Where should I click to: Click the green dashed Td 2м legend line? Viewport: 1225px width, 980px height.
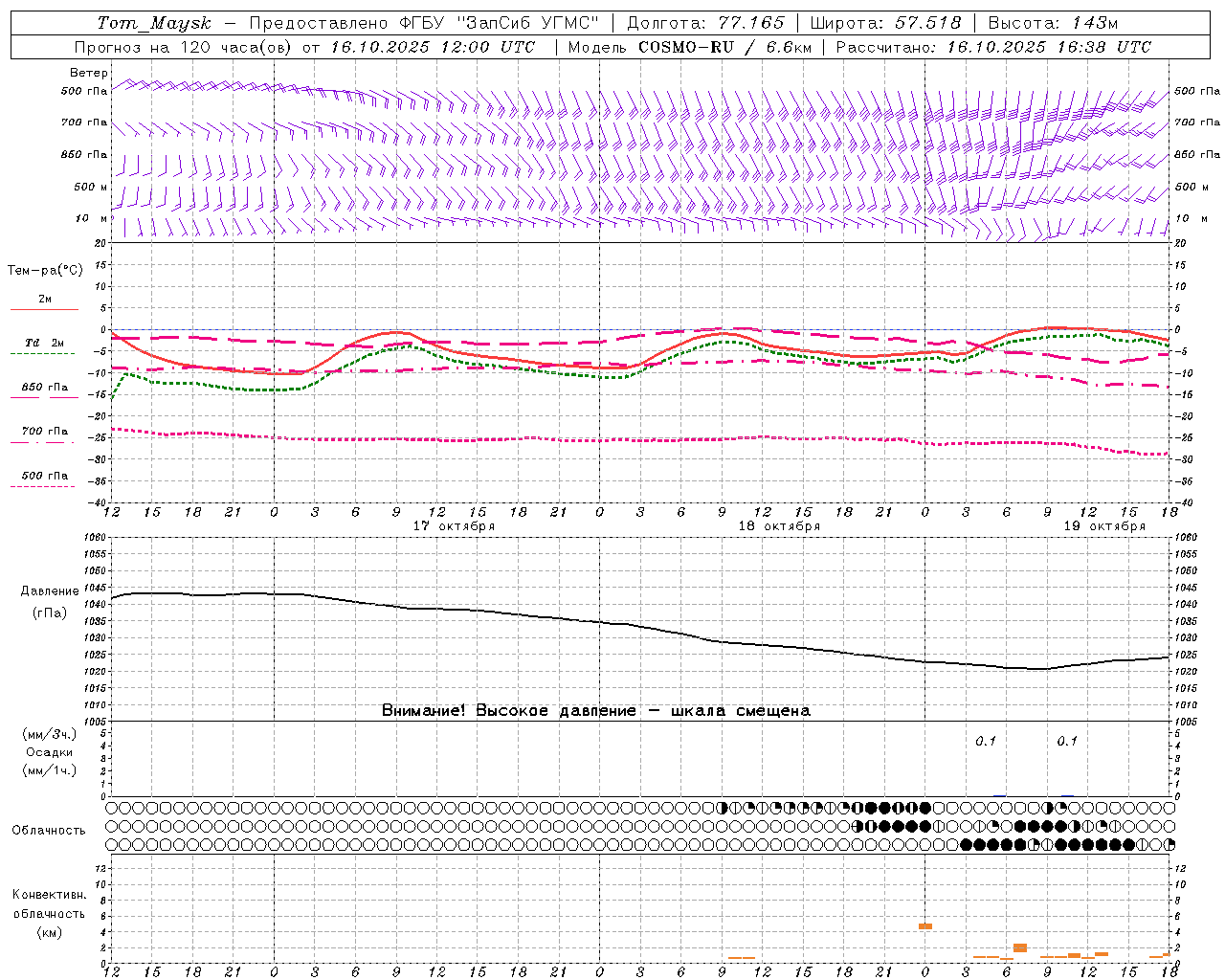pyautogui.click(x=42, y=354)
